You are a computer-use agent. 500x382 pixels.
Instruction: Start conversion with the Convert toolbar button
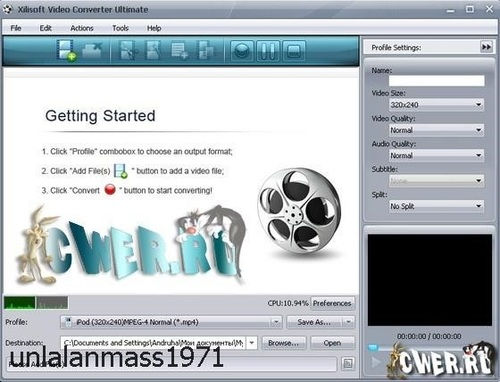[242, 51]
